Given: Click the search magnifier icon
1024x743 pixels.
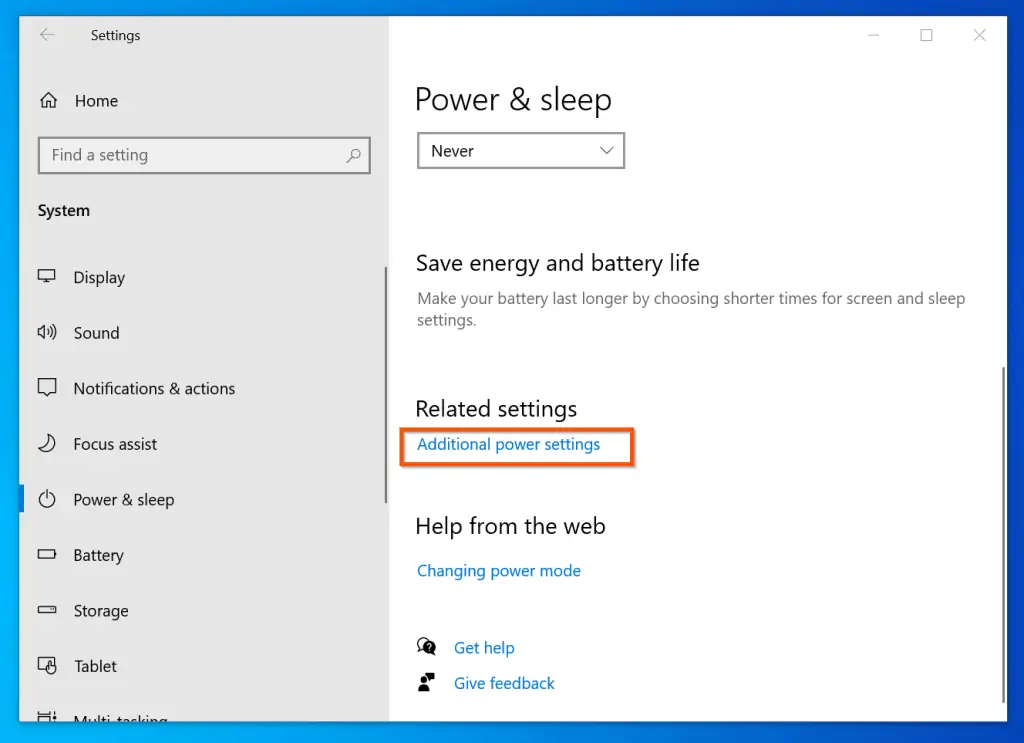Looking at the screenshot, I should tap(353, 155).
